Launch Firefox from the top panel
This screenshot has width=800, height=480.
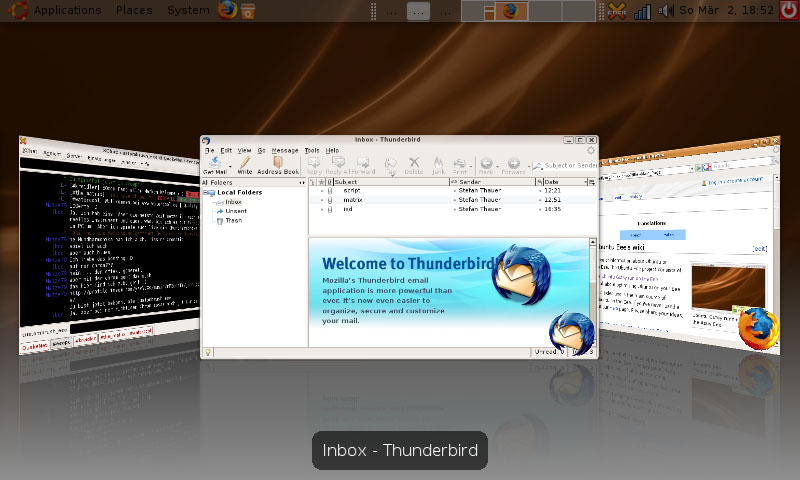(227, 10)
